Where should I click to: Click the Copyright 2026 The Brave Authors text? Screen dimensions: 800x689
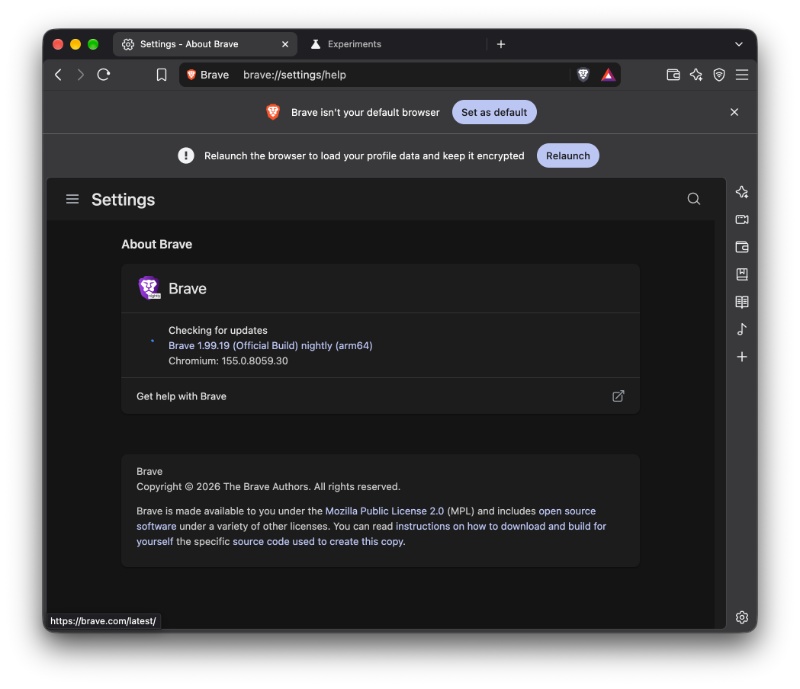tap(268, 487)
